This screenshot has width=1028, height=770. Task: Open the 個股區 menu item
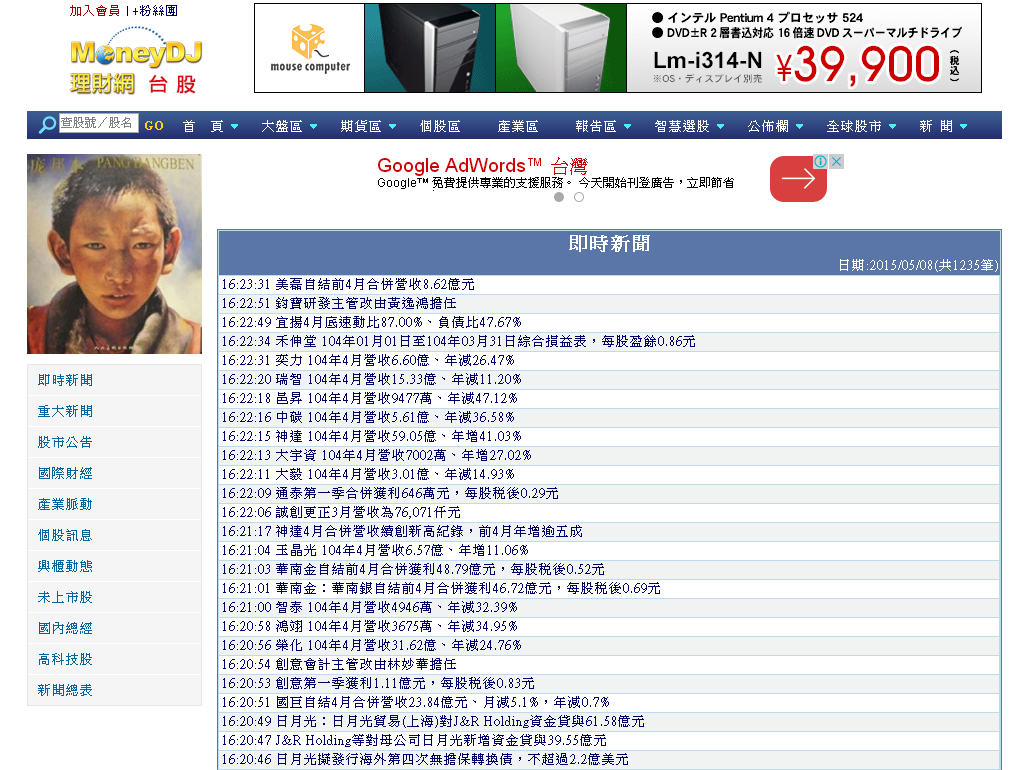click(x=440, y=126)
